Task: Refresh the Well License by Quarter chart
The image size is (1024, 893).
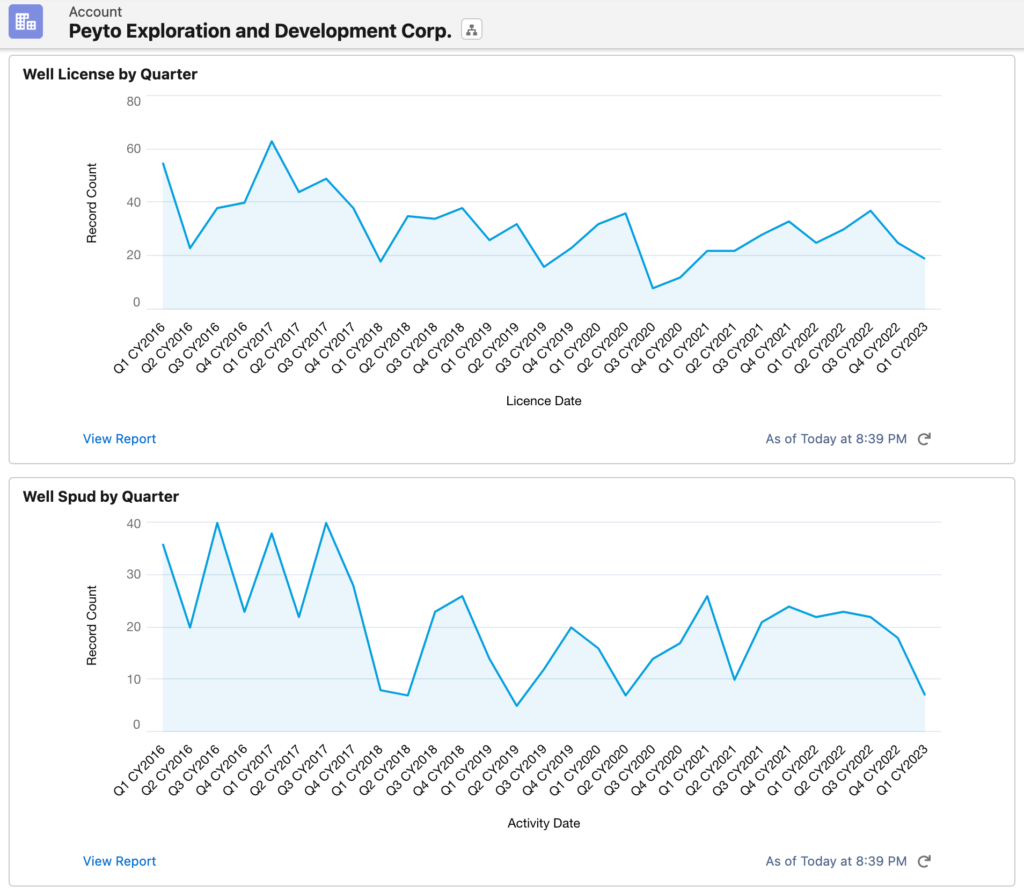Action: (x=924, y=439)
